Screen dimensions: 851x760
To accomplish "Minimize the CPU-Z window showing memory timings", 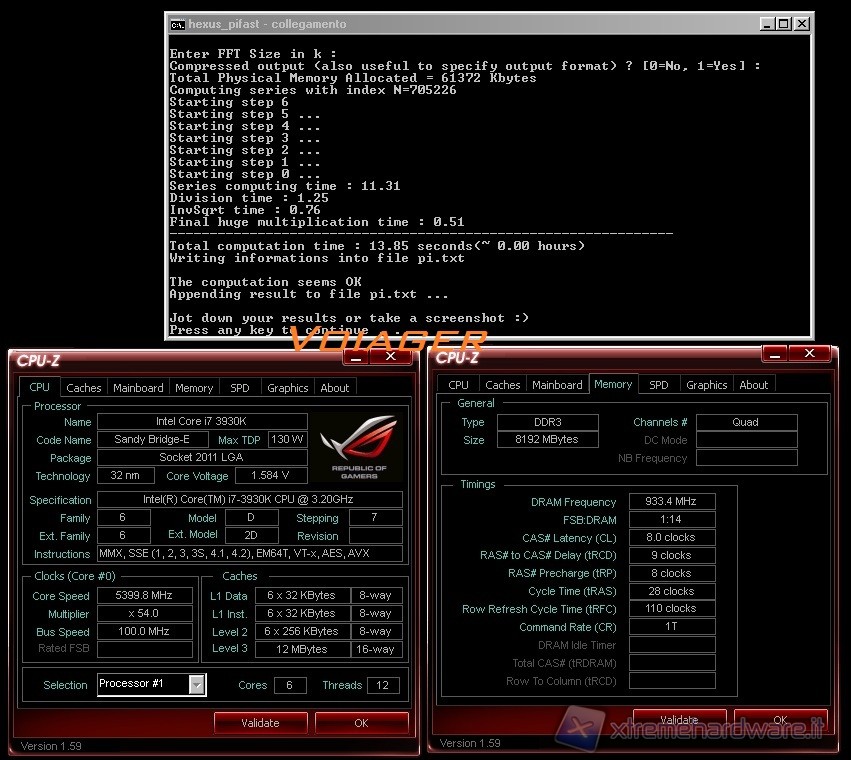I will (x=776, y=353).
